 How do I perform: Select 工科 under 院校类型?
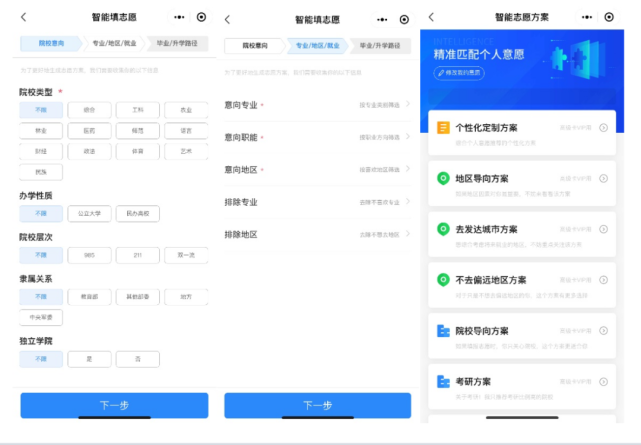(x=138, y=110)
